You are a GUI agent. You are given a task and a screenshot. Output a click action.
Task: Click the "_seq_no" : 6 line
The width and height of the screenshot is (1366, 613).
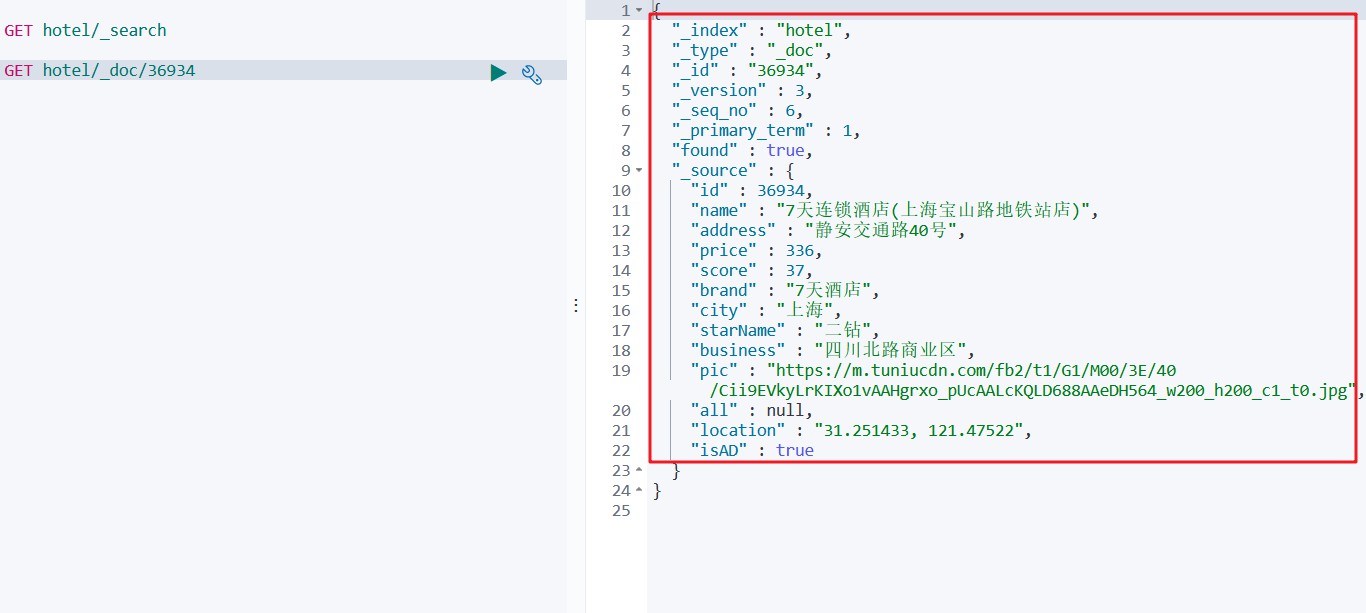737,110
